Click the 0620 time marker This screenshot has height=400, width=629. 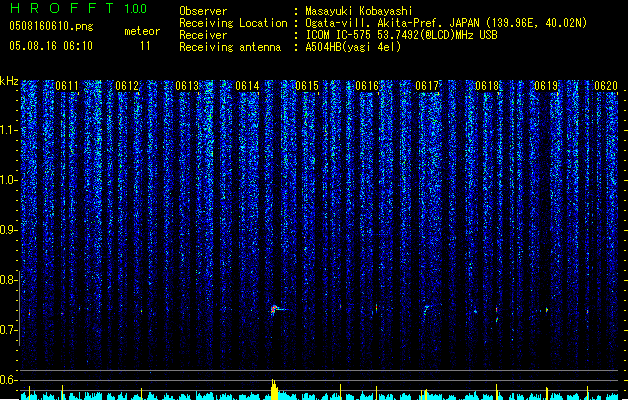pos(606,86)
